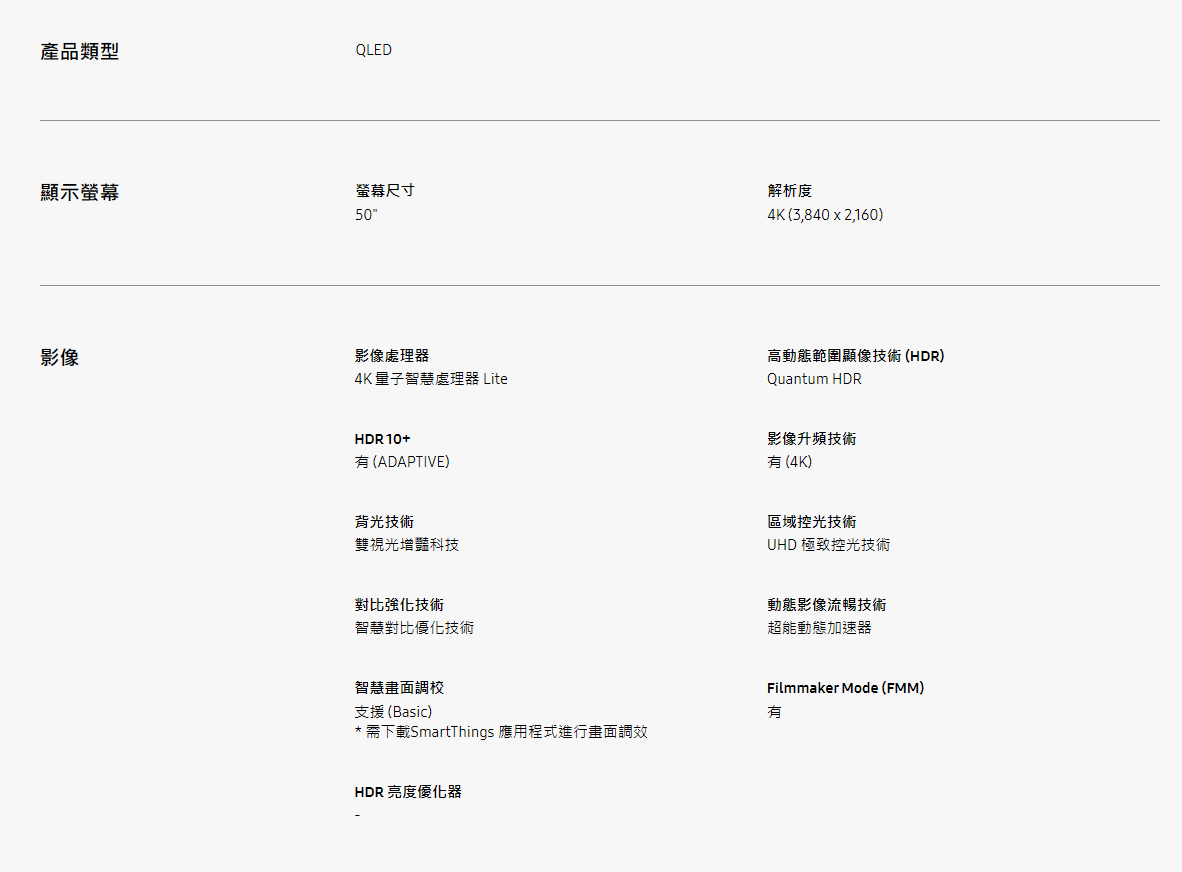Click the SmartThings app footnote text

(501, 732)
